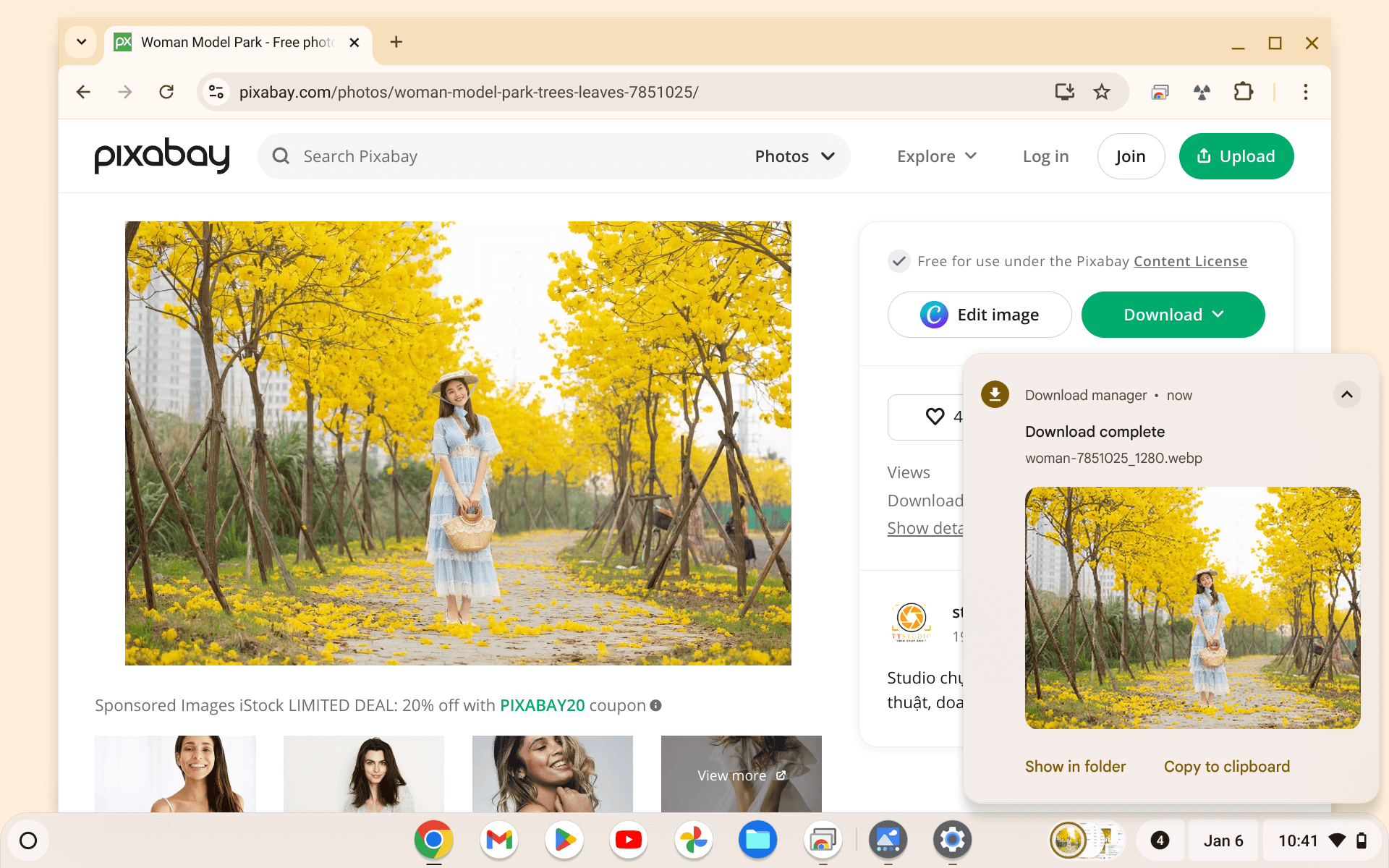
Task: Launch Chrome from the shelf
Action: pos(433,840)
